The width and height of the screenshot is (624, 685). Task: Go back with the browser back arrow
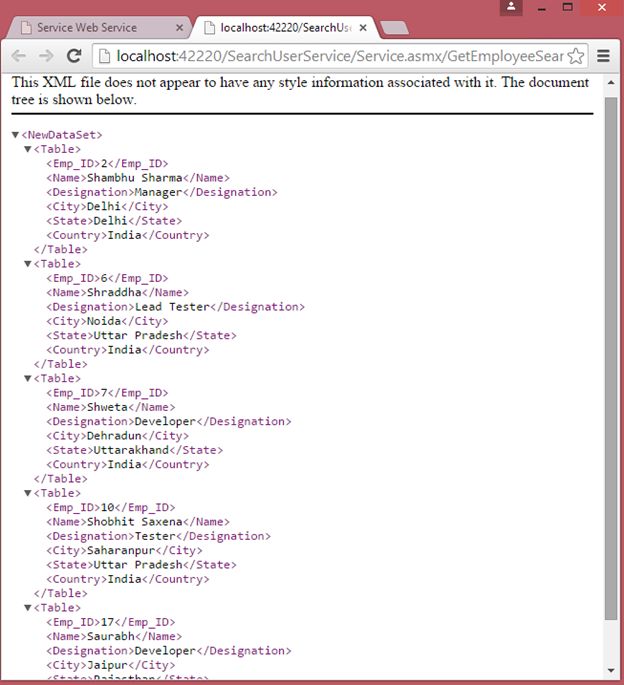point(18,56)
